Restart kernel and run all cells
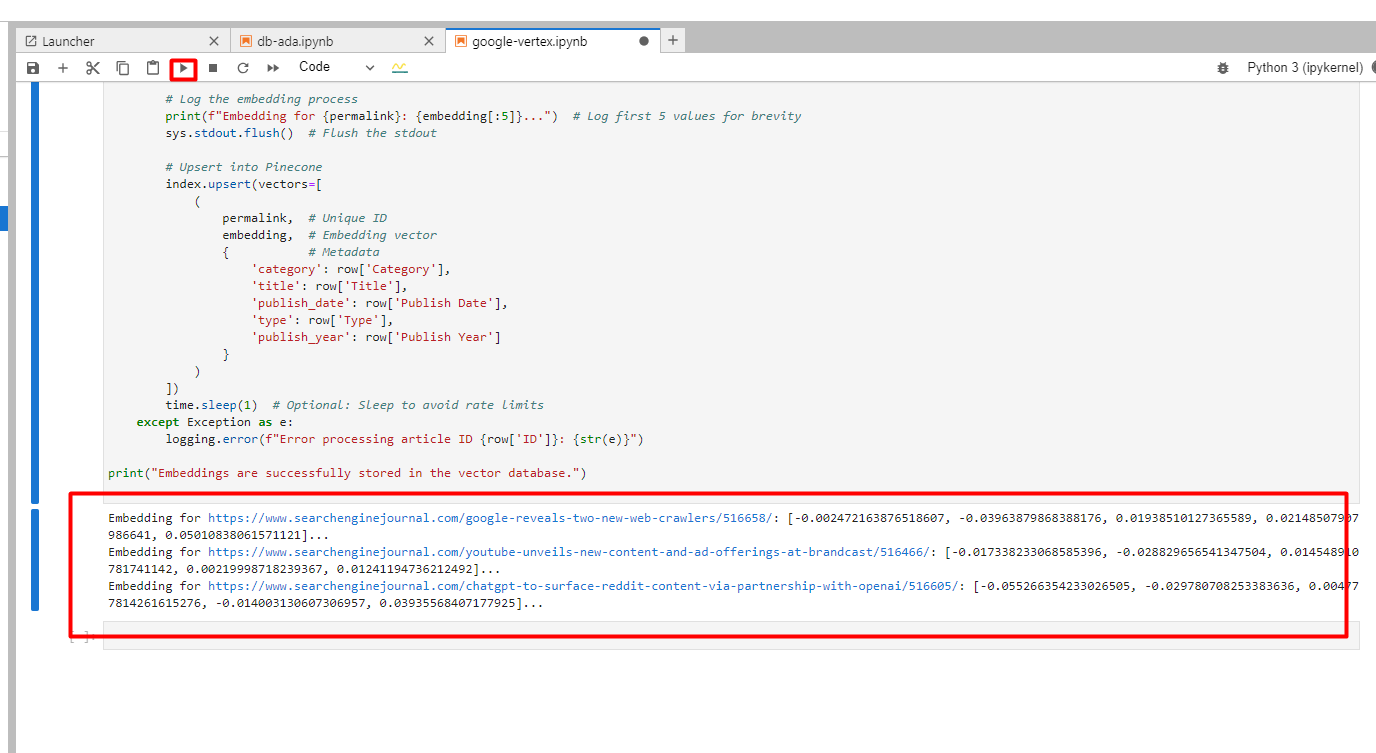1376x753 pixels. point(273,68)
